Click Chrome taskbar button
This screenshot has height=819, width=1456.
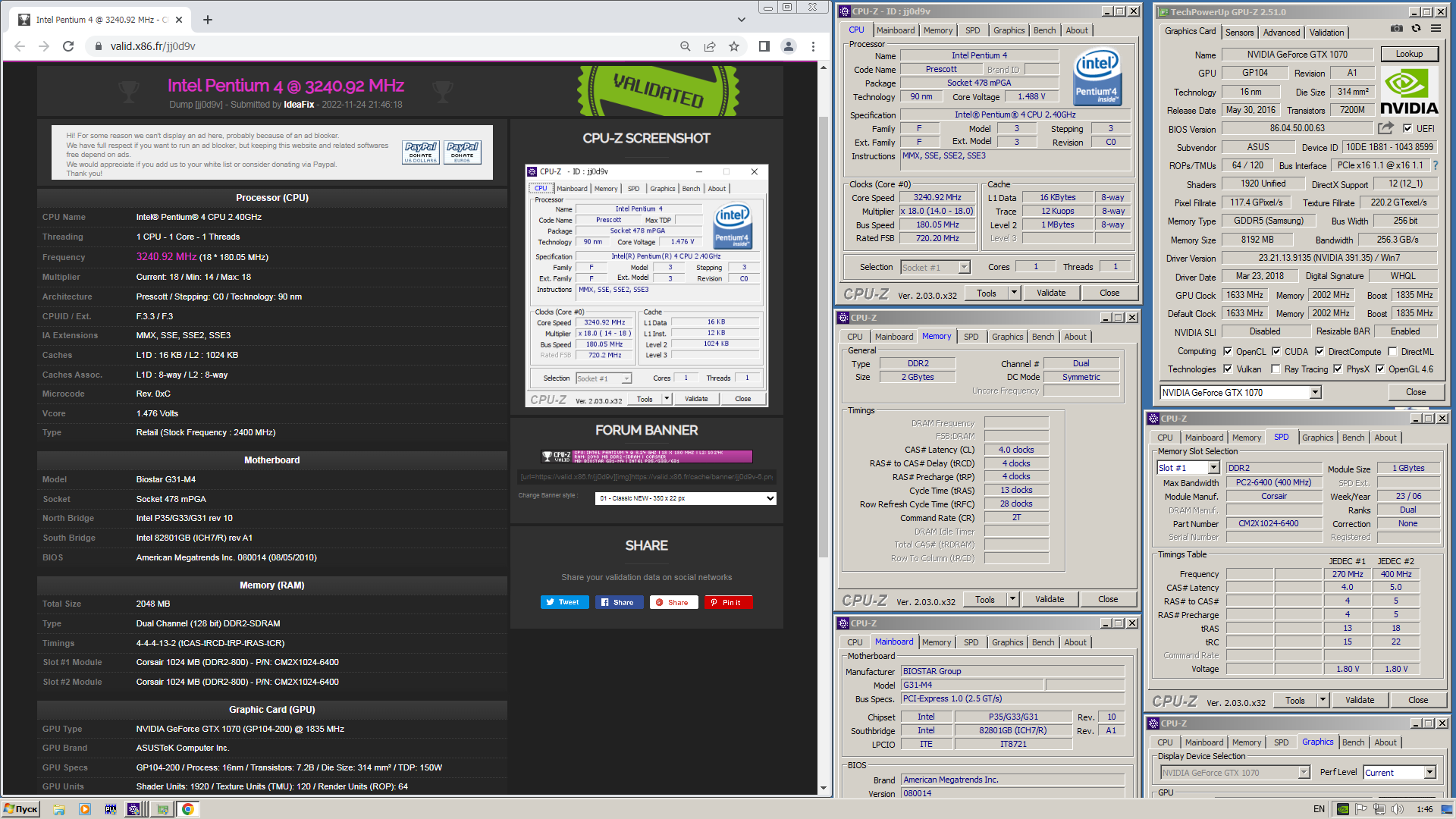pyautogui.click(x=187, y=809)
